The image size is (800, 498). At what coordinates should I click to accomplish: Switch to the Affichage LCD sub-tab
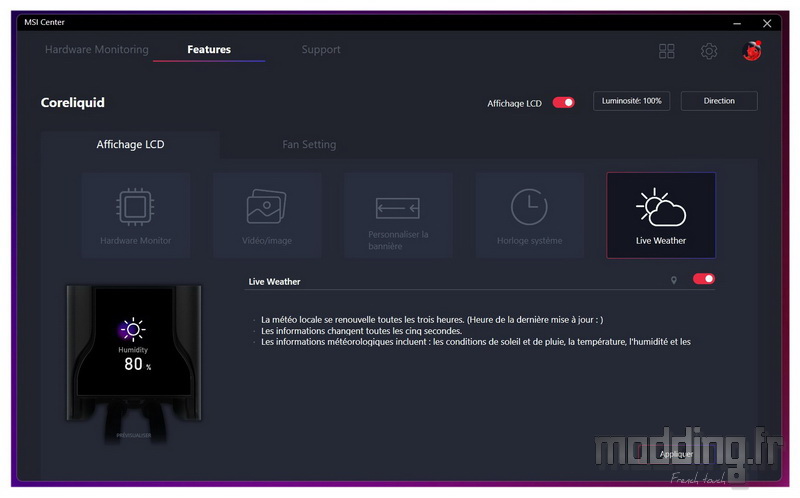coord(131,144)
